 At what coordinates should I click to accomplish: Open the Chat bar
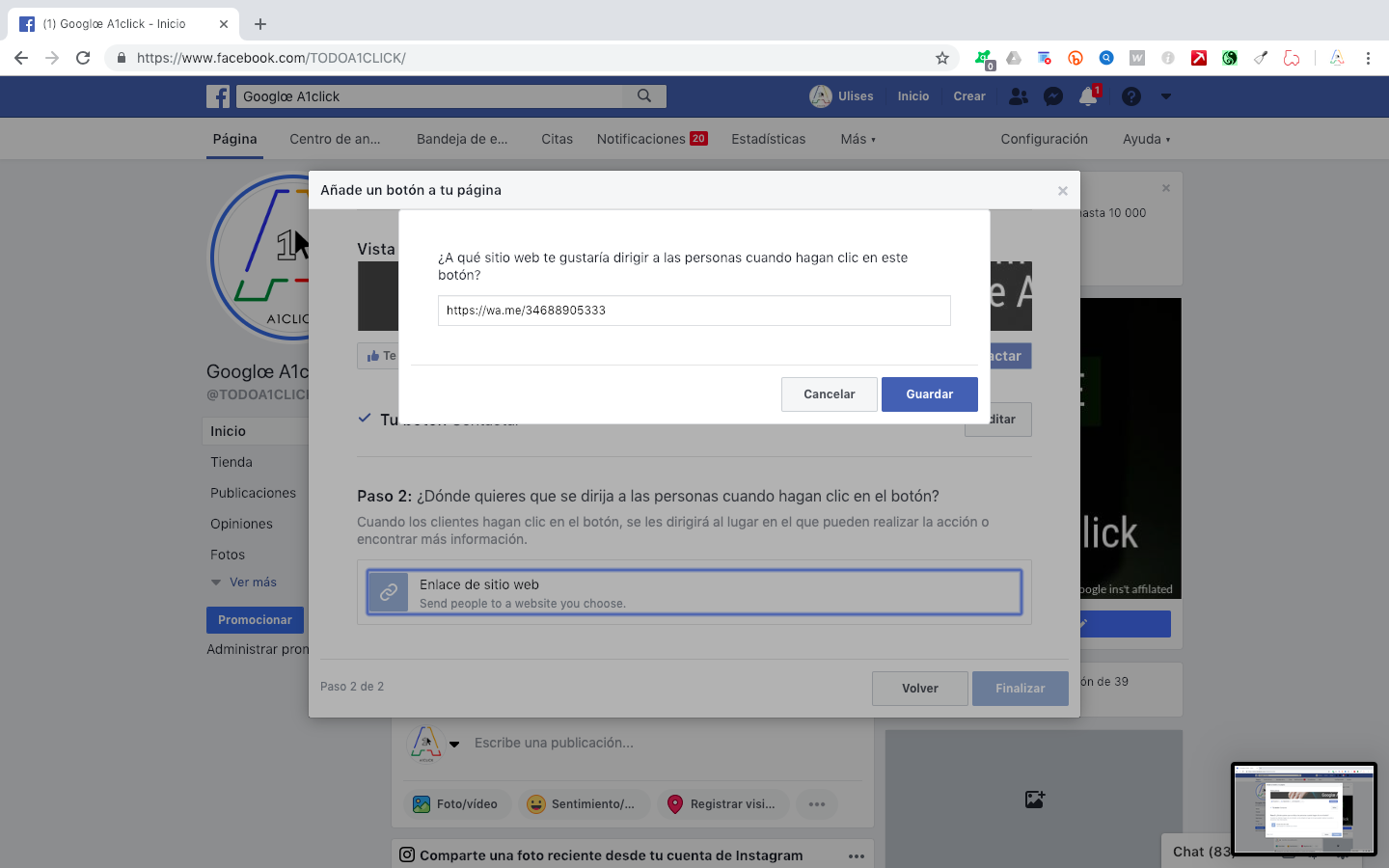pos(1198,852)
